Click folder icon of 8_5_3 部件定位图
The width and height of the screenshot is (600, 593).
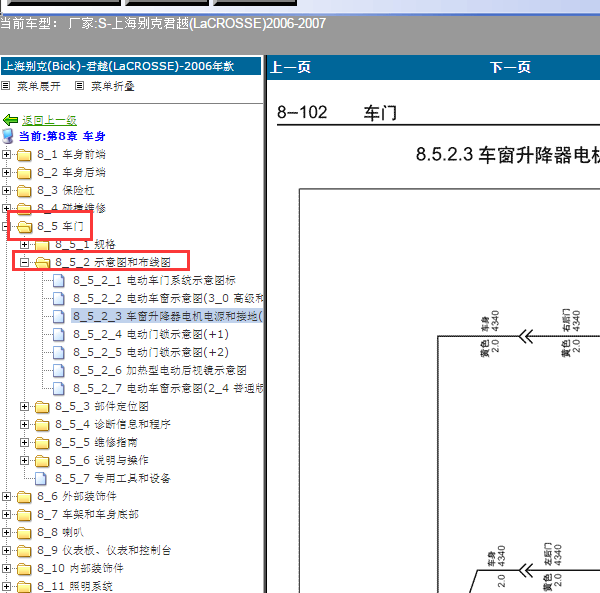click(42, 407)
